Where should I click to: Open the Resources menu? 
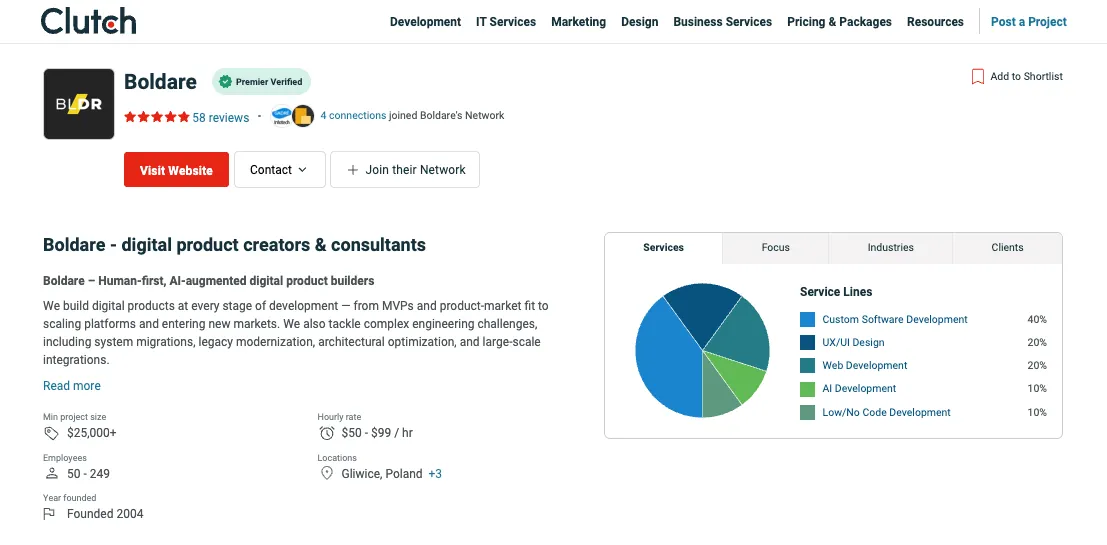point(935,22)
